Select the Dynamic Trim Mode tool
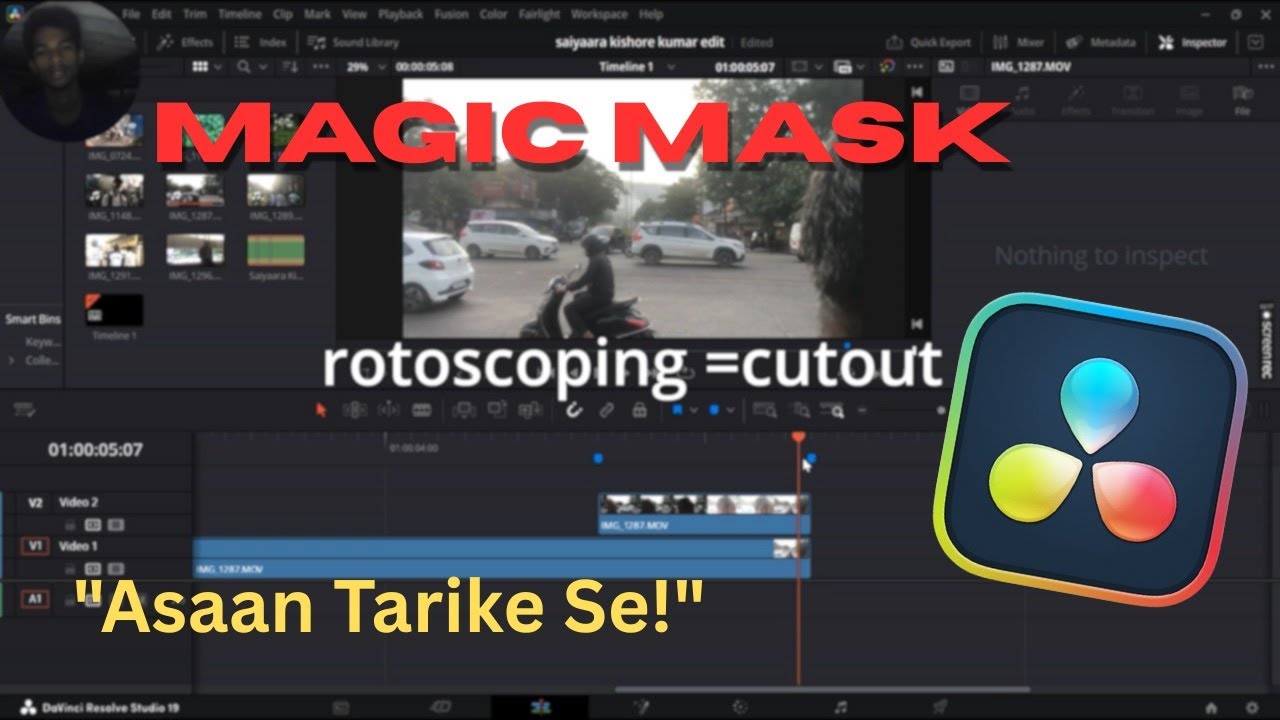 point(389,409)
